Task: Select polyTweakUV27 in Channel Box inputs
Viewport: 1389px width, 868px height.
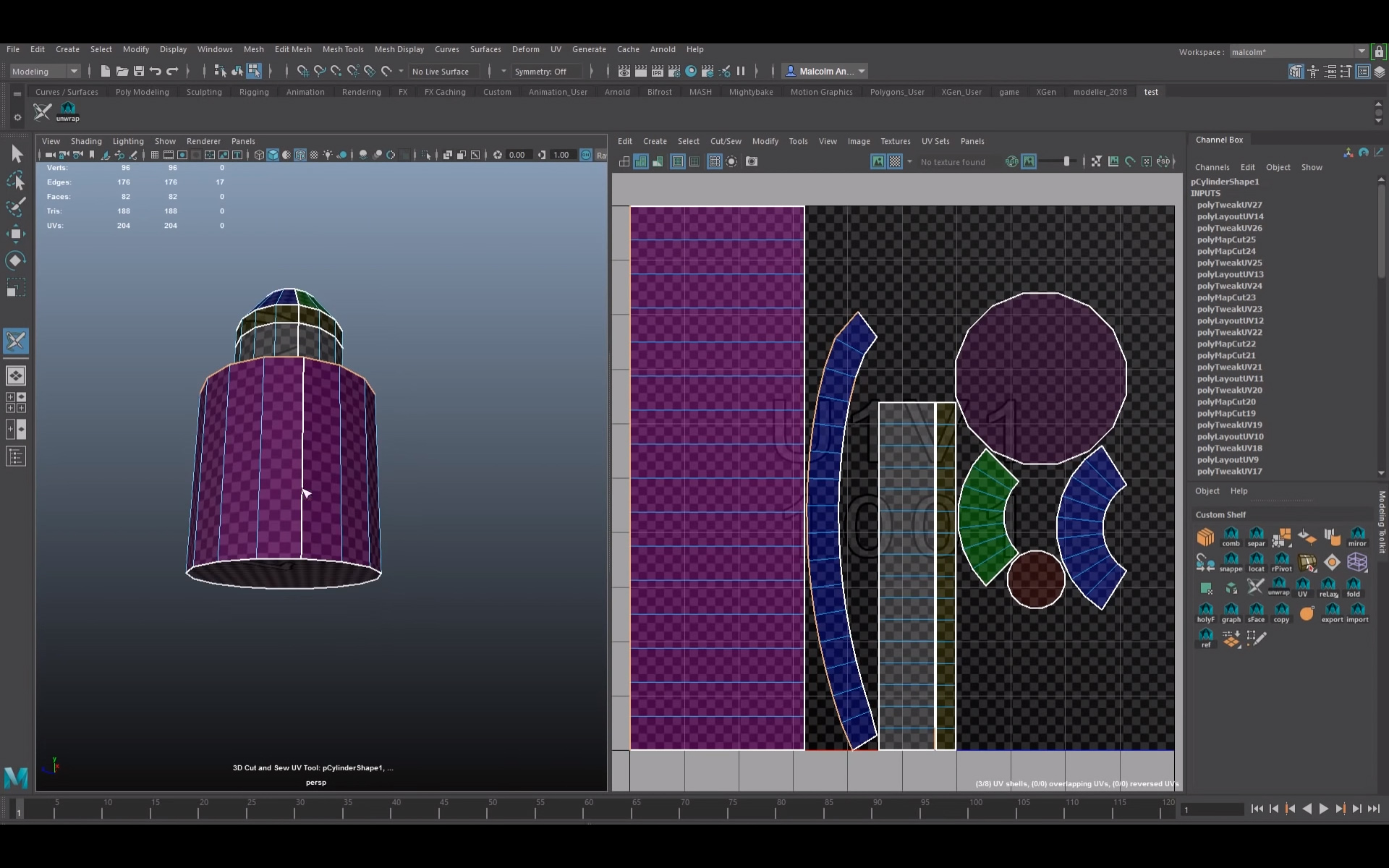Action: click(x=1229, y=205)
